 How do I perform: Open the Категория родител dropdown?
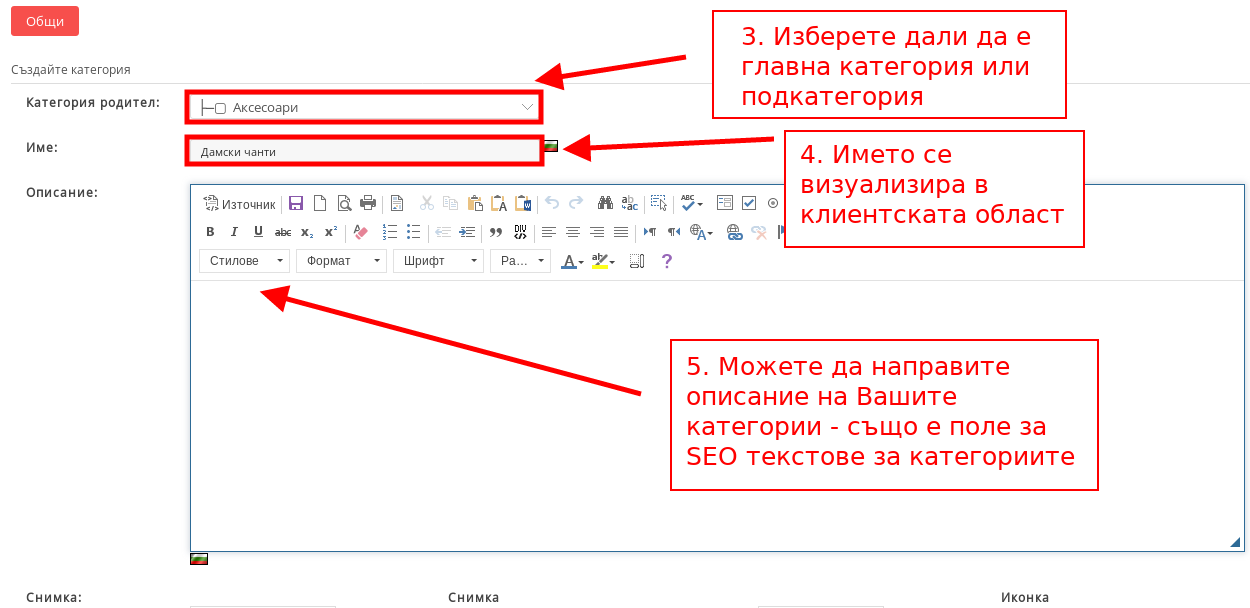coord(364,107)
